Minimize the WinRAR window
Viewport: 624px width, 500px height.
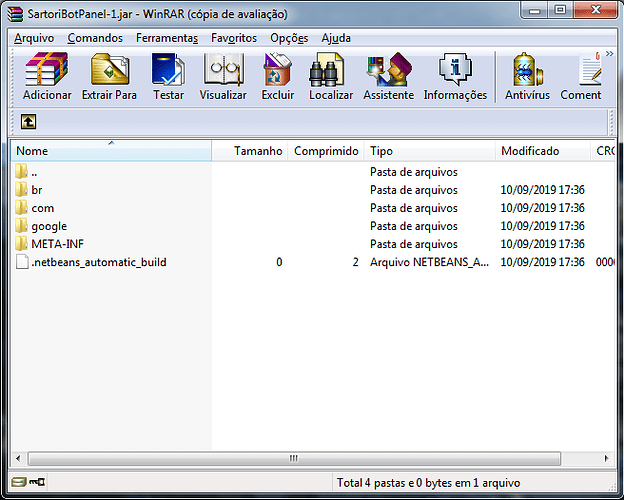tap(534, 11)
